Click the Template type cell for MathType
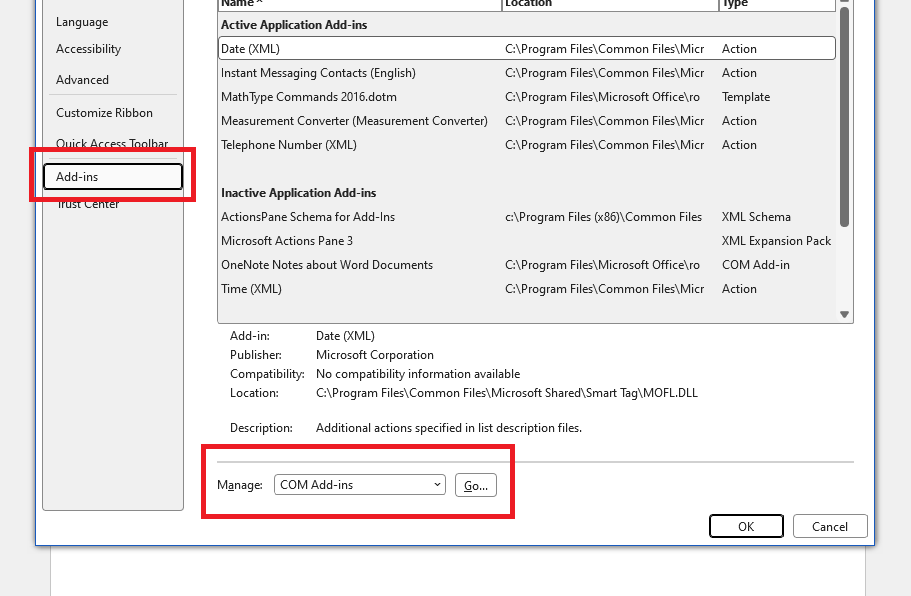The width and height of the screenshot is (911, 596). (x=746, y=97)
